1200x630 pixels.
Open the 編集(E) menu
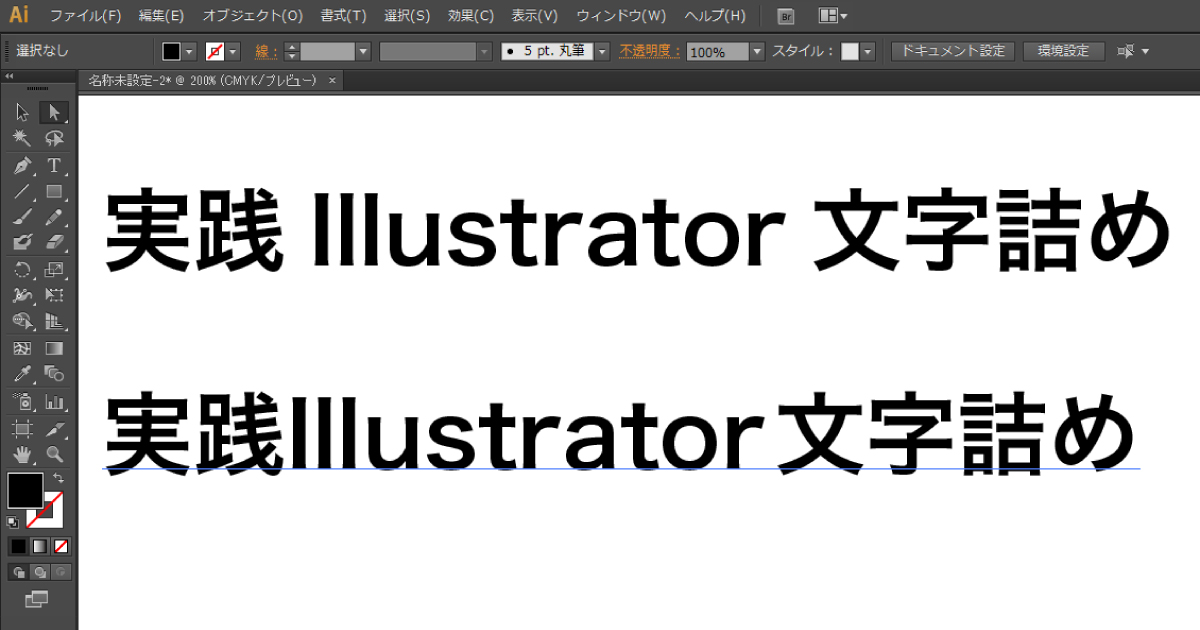pyautogui.click(x=161, y=16)
